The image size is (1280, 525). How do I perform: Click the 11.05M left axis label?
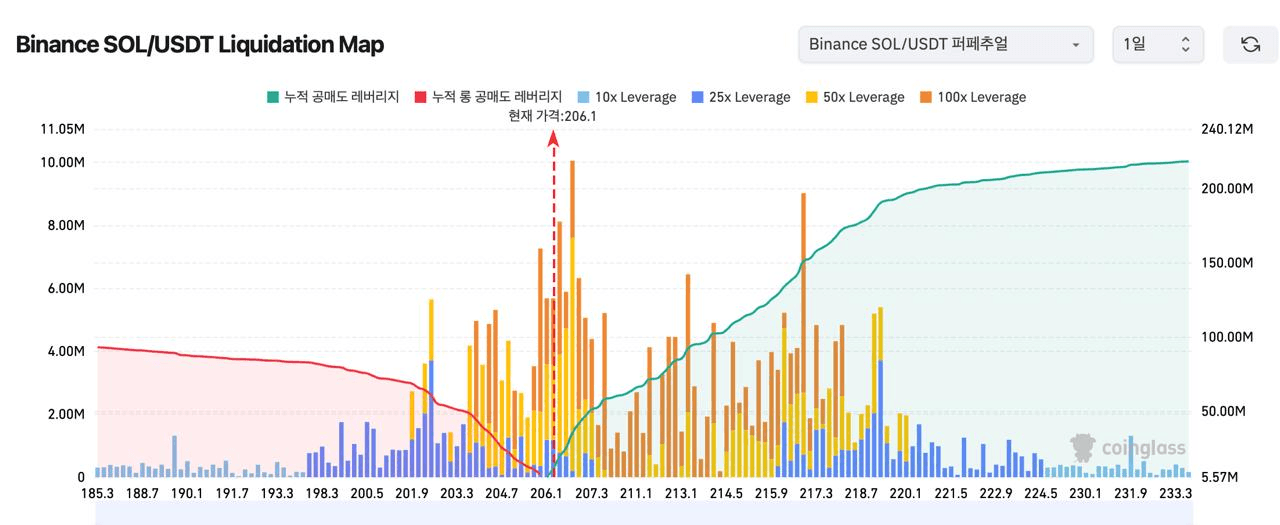point(63,129)
